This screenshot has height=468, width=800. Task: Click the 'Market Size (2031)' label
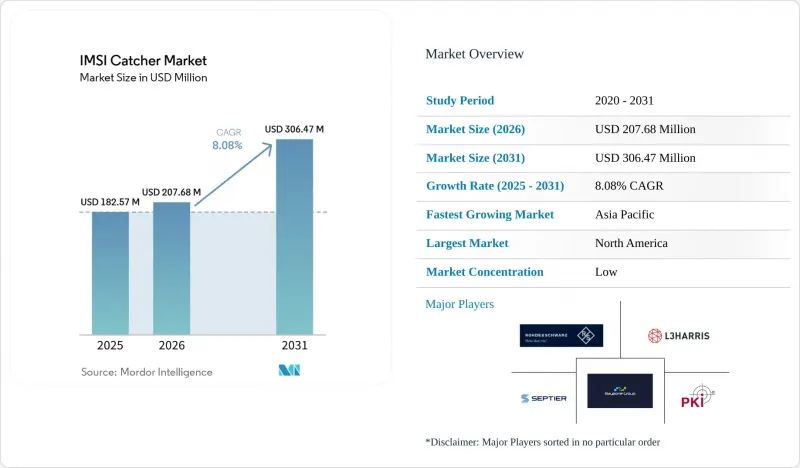coord(476,158)
